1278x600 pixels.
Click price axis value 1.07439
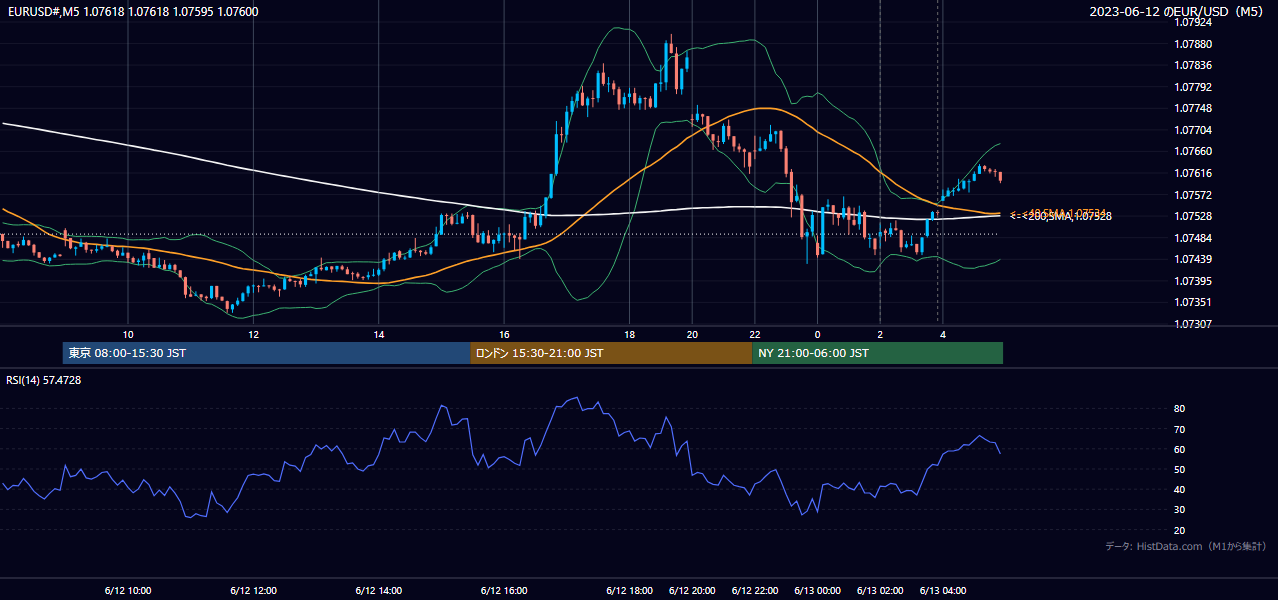point(1192,259)
